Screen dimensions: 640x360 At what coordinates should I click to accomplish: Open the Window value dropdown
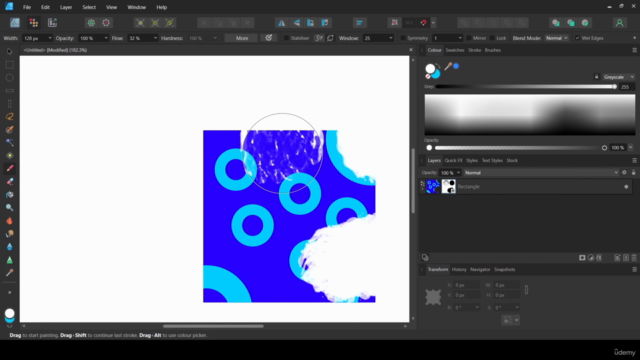tap(391, 38)
